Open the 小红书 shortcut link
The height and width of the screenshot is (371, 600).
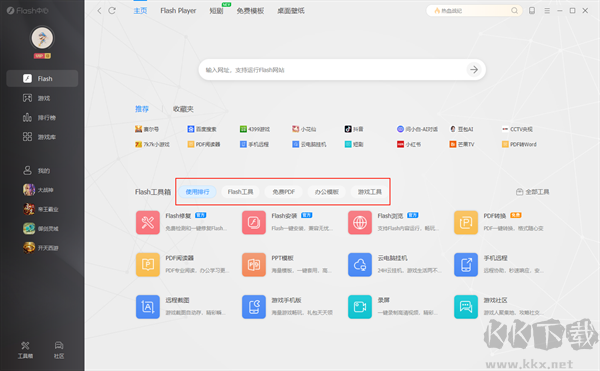409,144
